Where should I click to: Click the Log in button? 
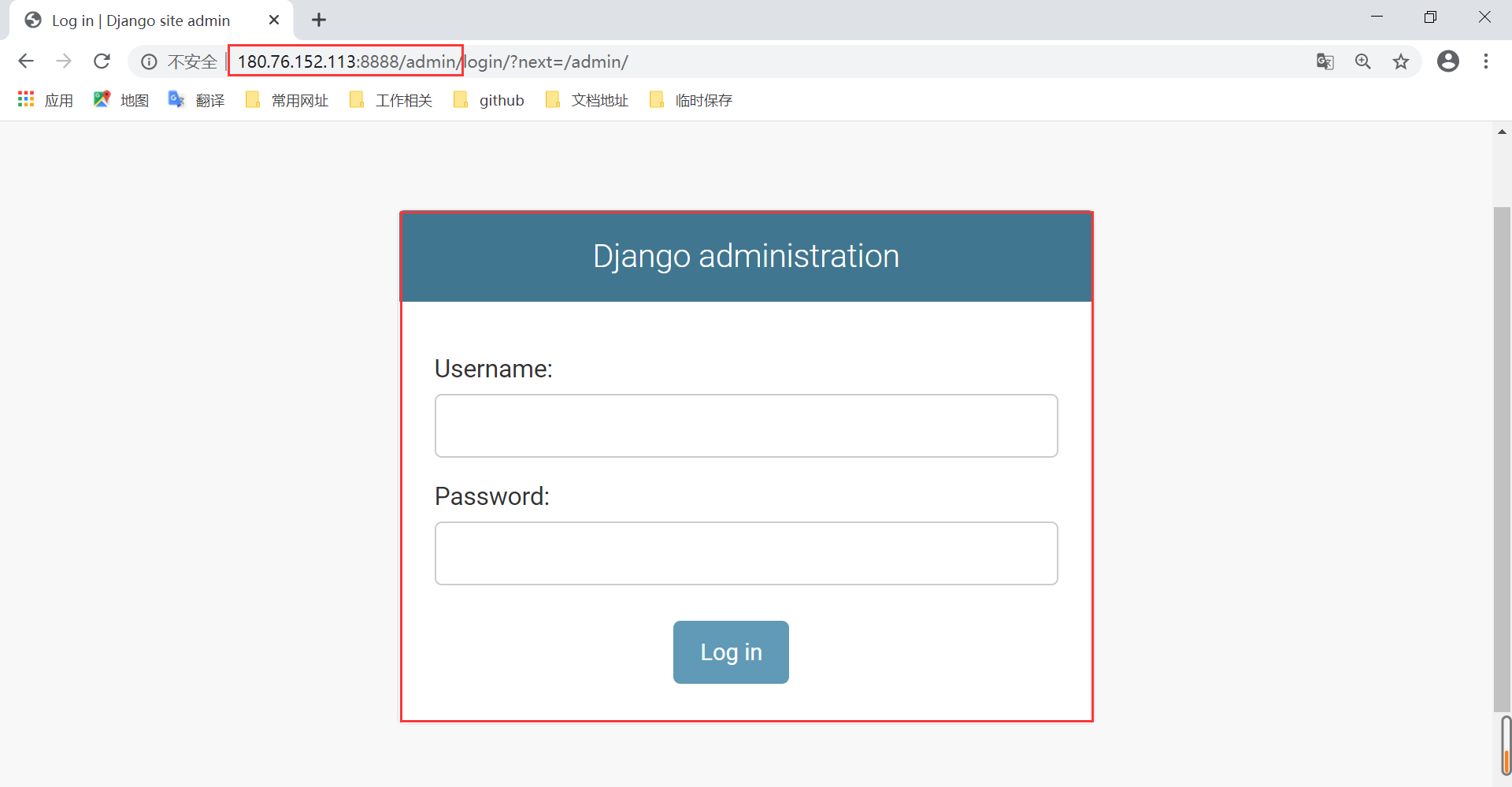(x=731, y=652)
